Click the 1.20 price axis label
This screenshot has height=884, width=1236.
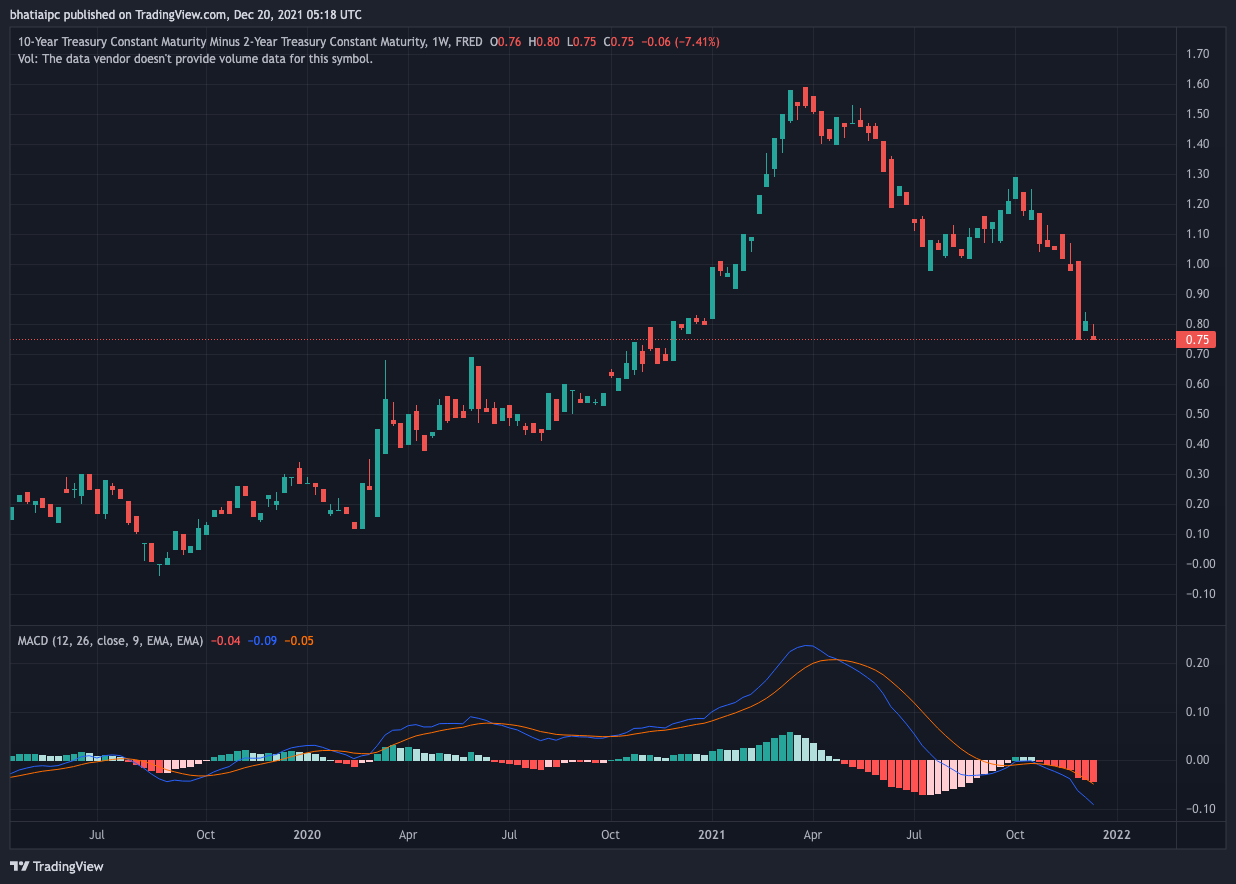pos(1197,204)
